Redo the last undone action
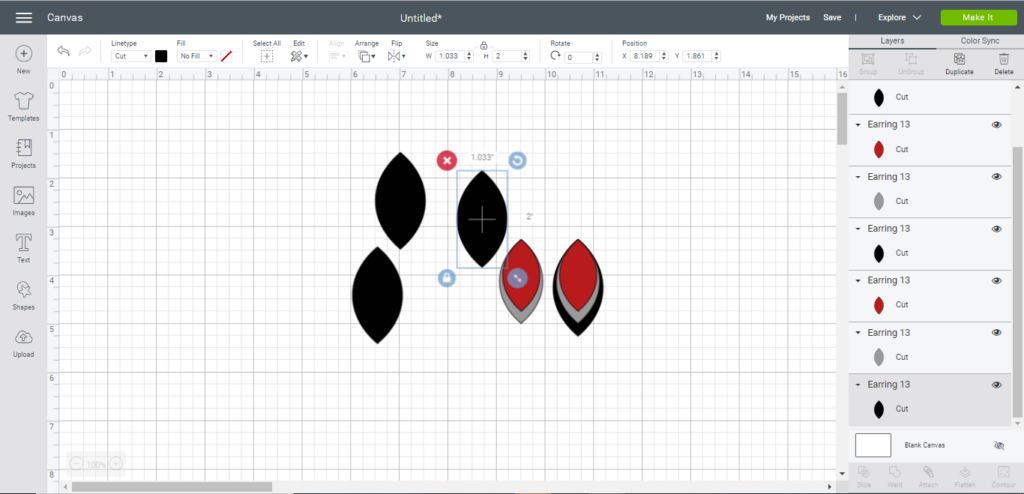The width and height of the screenshot is (1024, 494). [85, 52]
